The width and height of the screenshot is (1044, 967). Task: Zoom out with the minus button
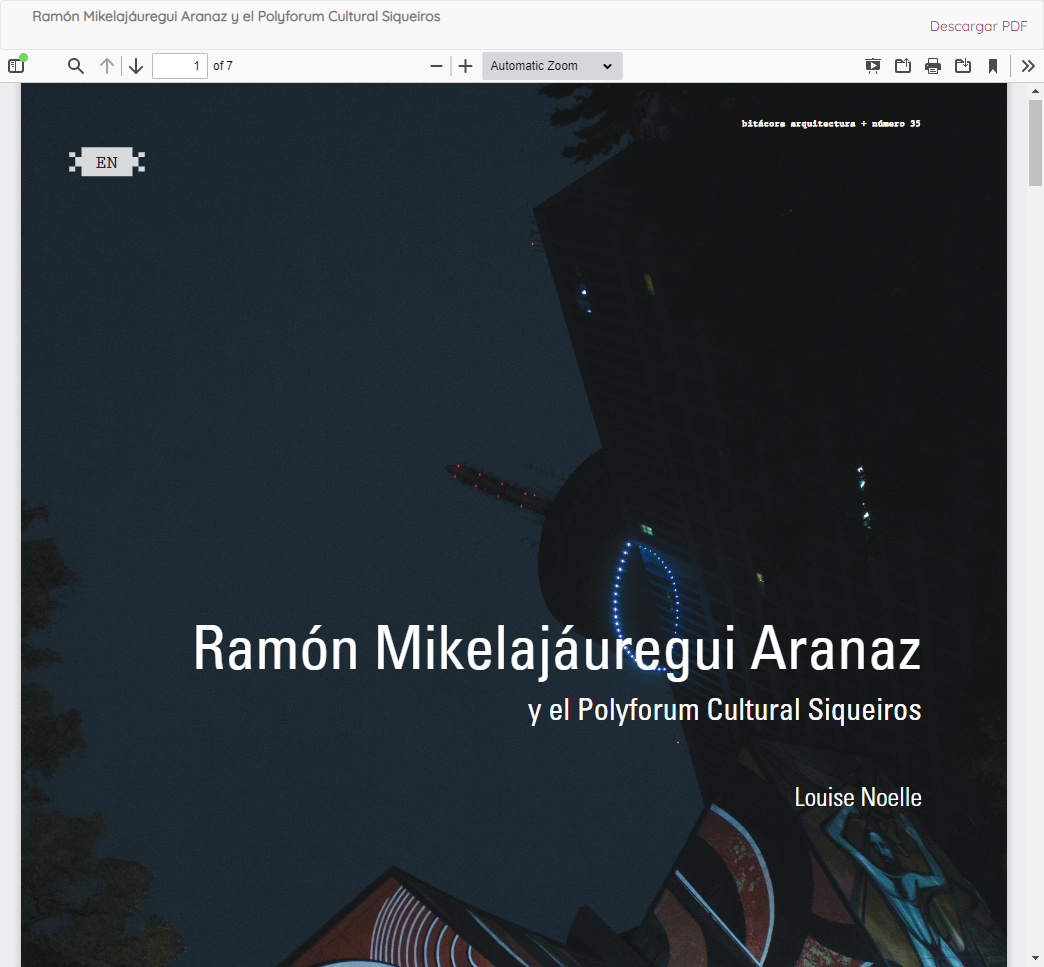[436, 66]
